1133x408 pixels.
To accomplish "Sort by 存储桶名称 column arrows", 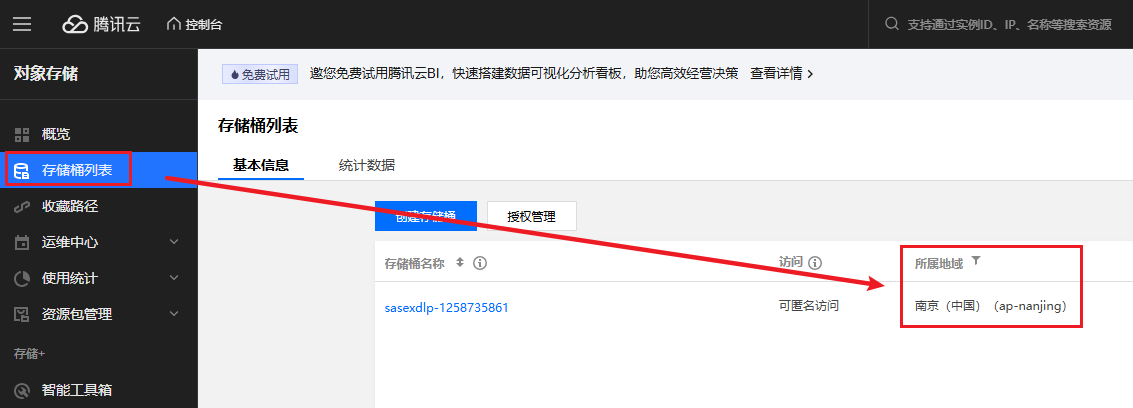I will [x=460, y=263].
